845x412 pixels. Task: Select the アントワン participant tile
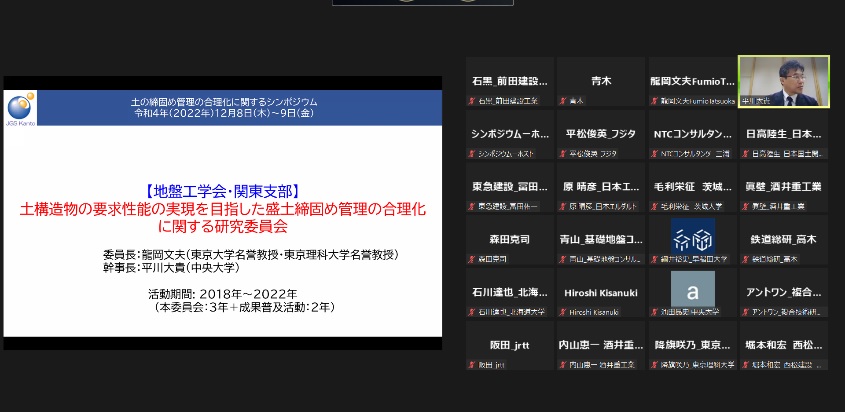783,294
